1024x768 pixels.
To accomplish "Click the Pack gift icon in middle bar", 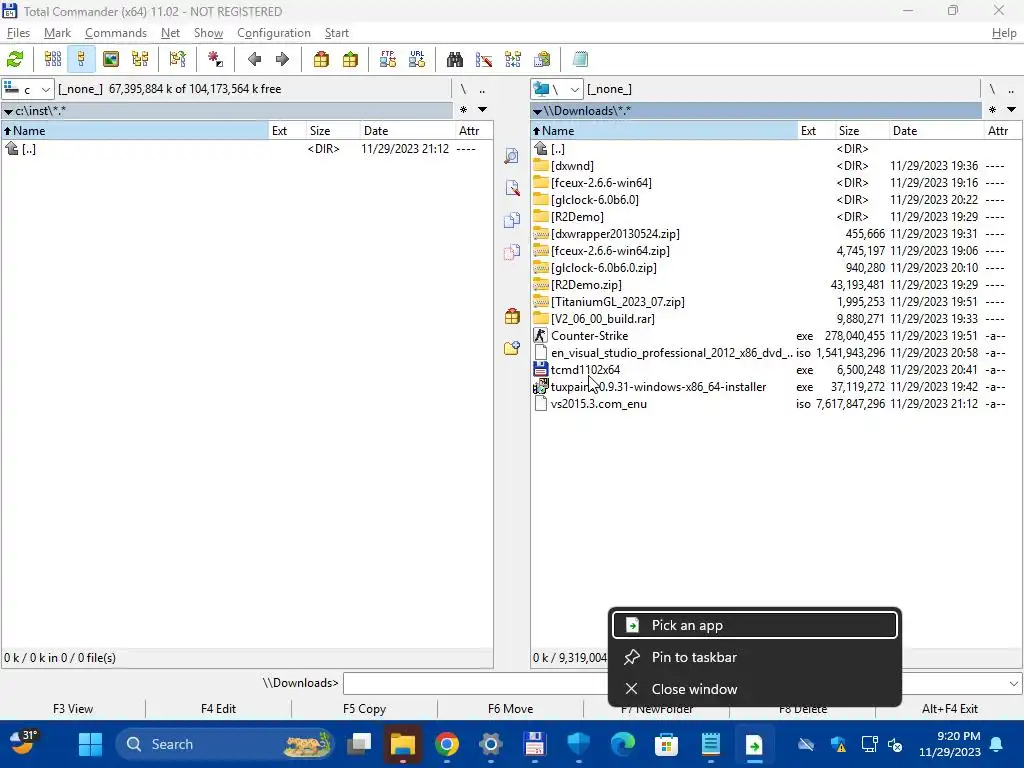I will (x=512, y=317).
